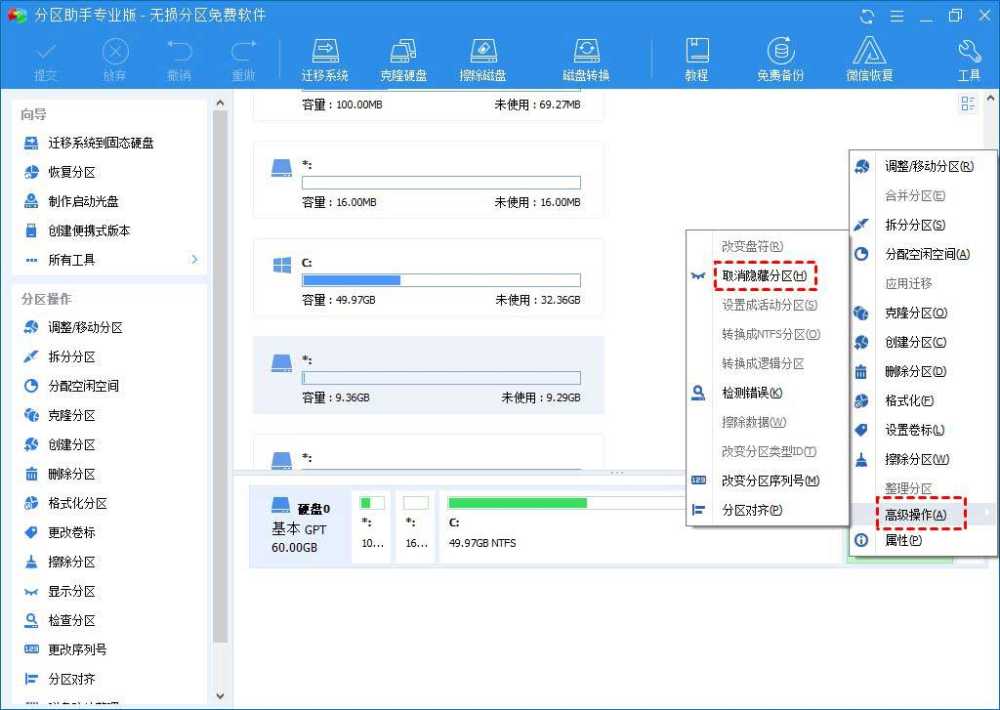This screenshot has width=1000, height=710.
Task: Open the 磁盘转换 conversion tool
Action: pos(586,57)
